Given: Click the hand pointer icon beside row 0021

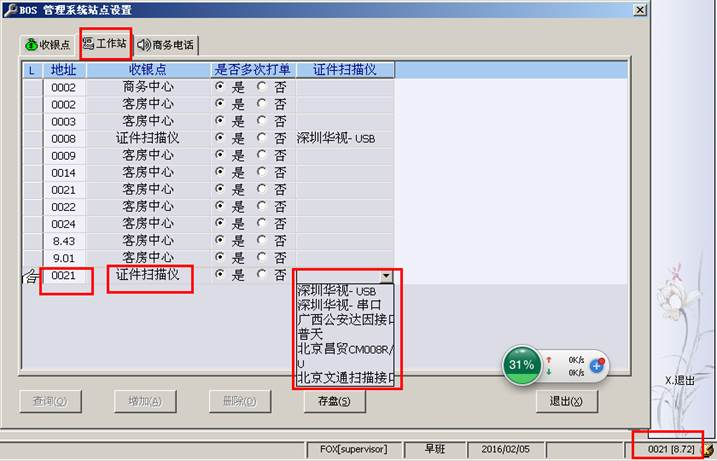Looking at the screenshot, I should (31, 275).
